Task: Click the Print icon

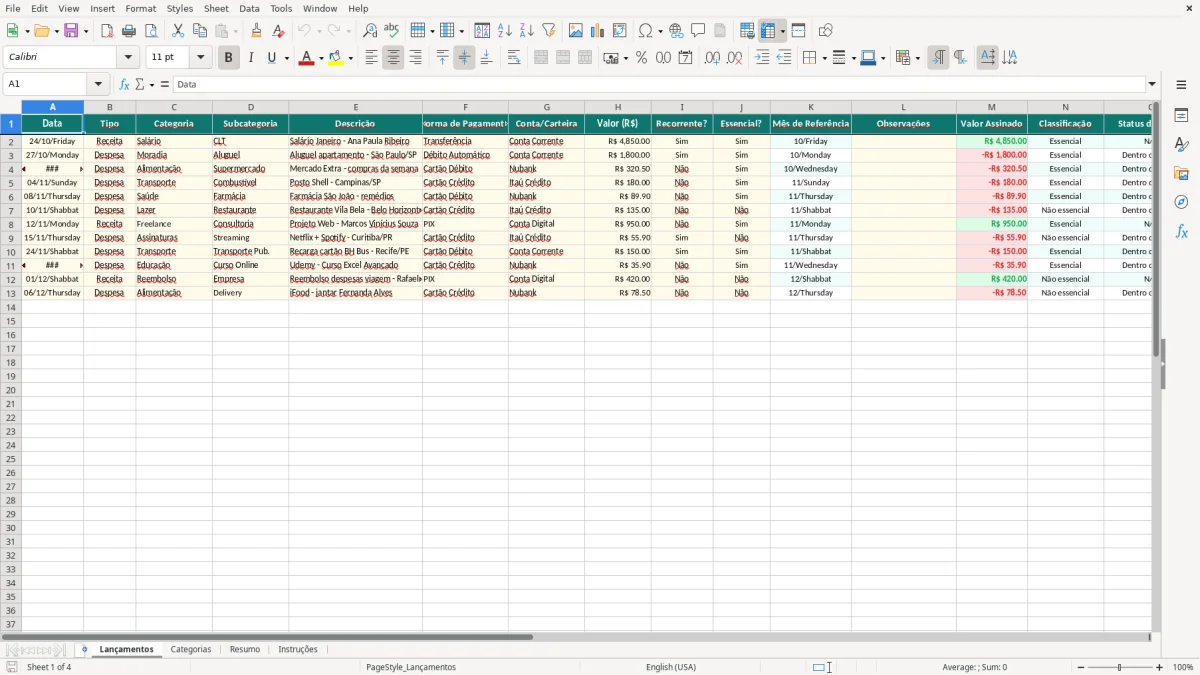Action: tap(129, 31)
